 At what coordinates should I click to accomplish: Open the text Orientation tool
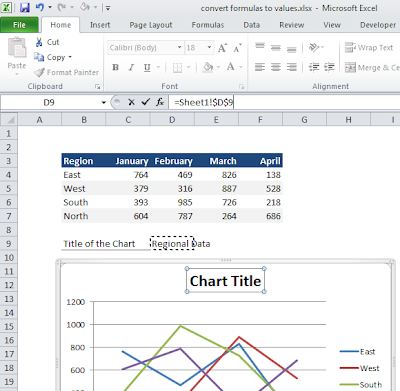[315, 47]
